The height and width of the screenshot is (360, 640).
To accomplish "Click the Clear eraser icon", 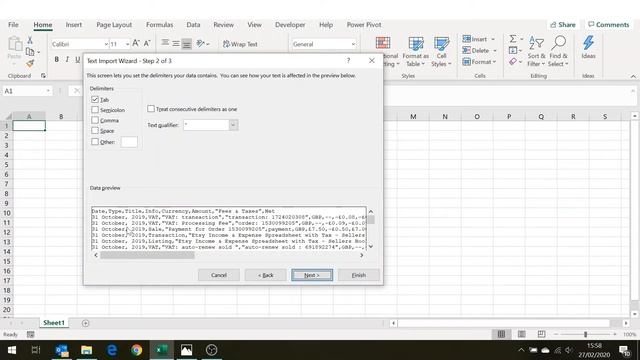I will pos(513,62).
